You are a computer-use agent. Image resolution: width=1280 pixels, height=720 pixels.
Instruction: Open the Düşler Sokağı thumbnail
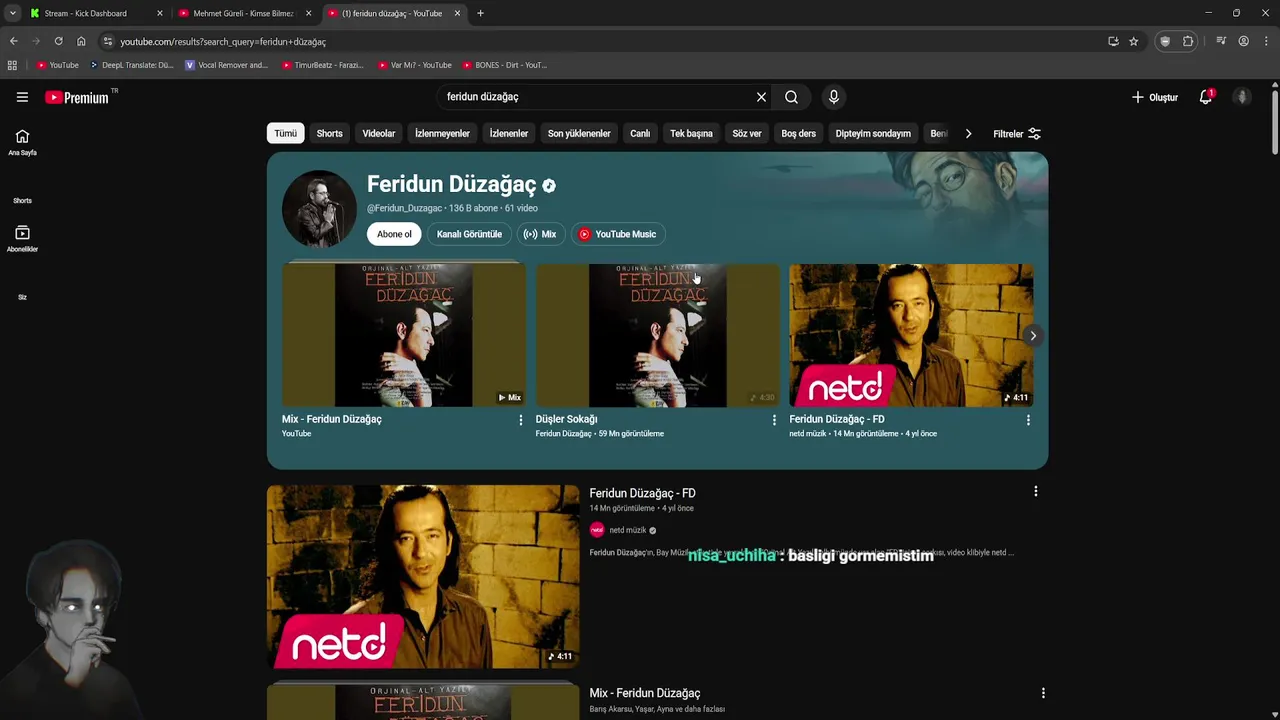(657, 335)
